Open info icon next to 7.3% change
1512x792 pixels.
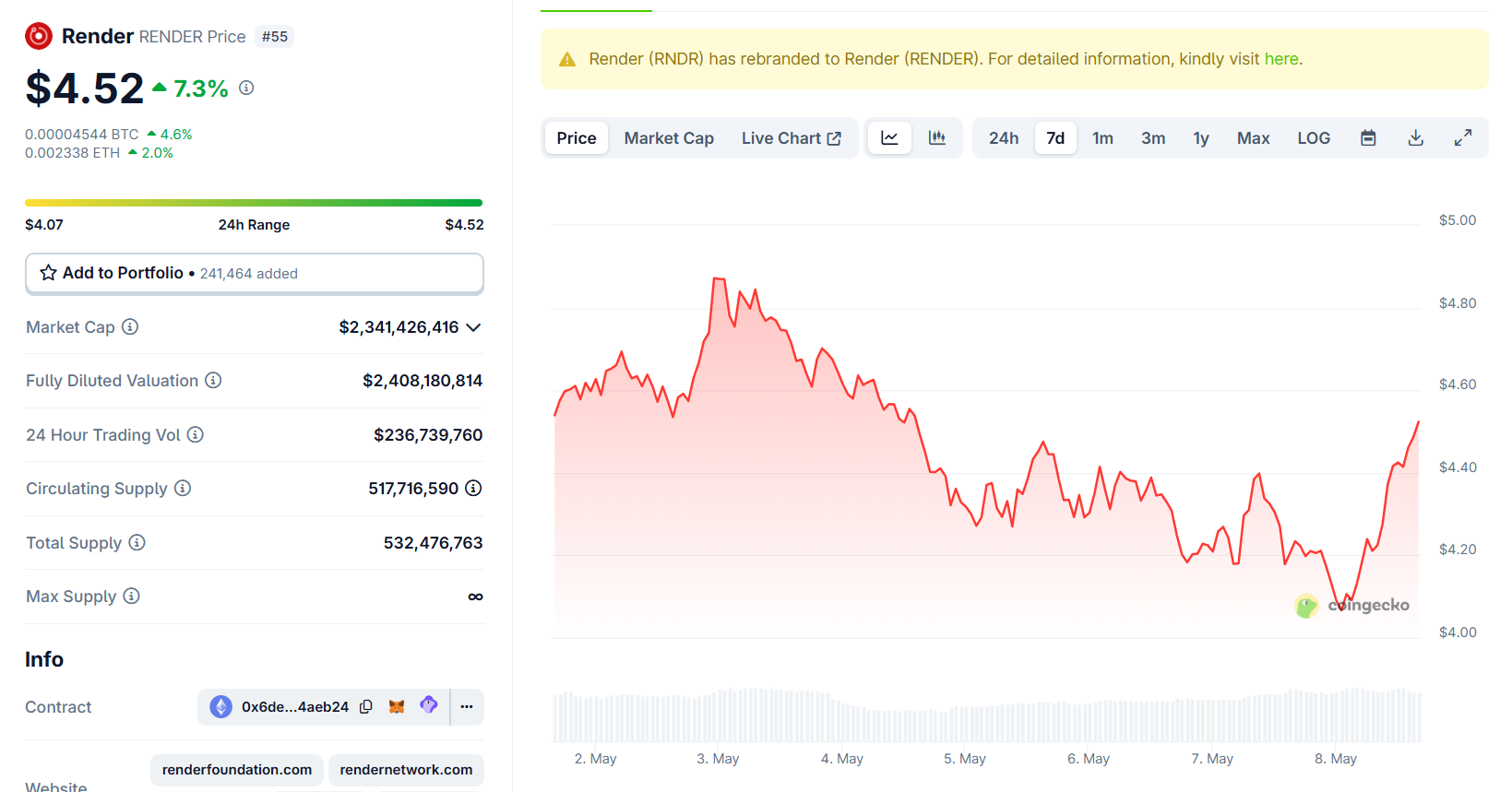pos(246,88)
